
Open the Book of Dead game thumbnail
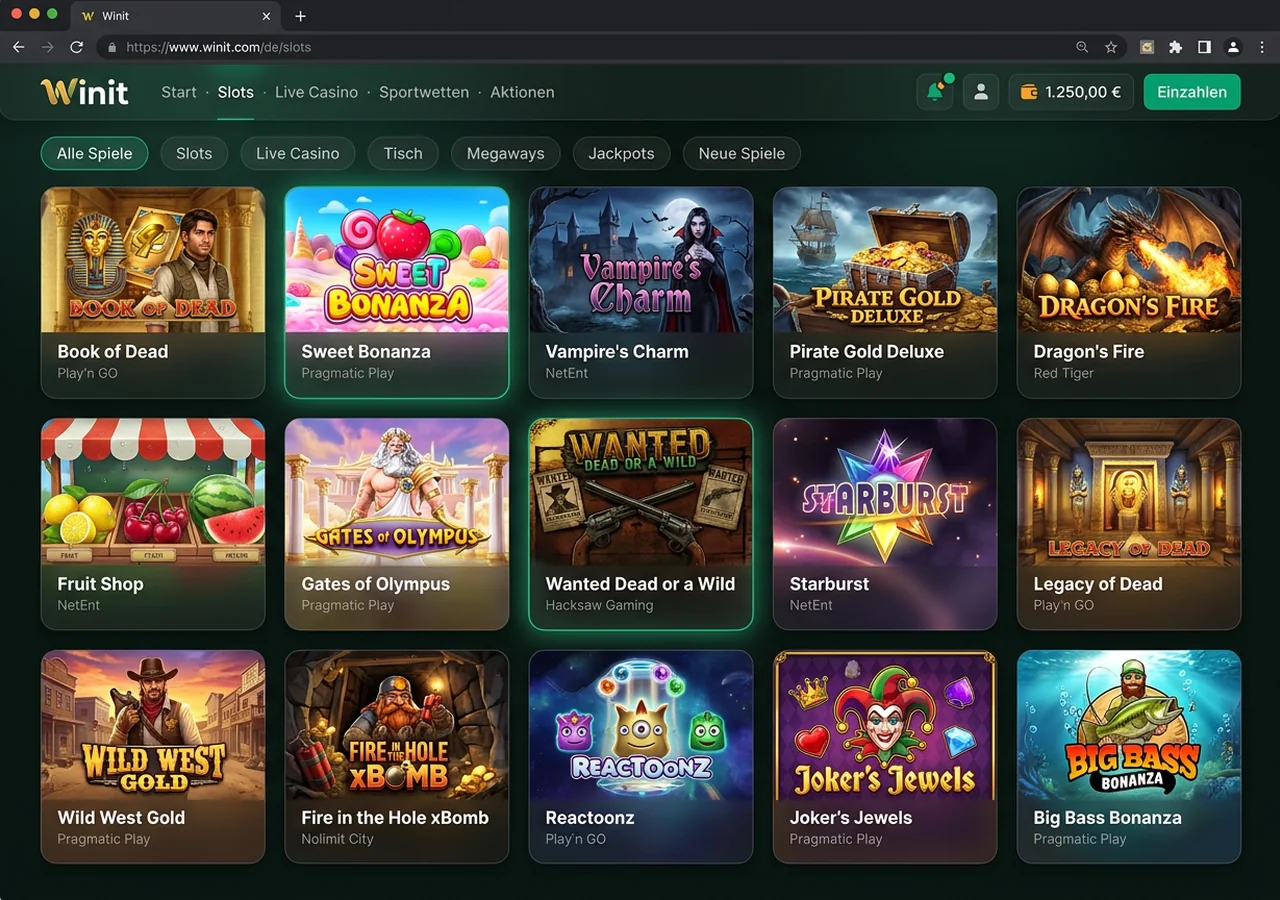(153, 260)
